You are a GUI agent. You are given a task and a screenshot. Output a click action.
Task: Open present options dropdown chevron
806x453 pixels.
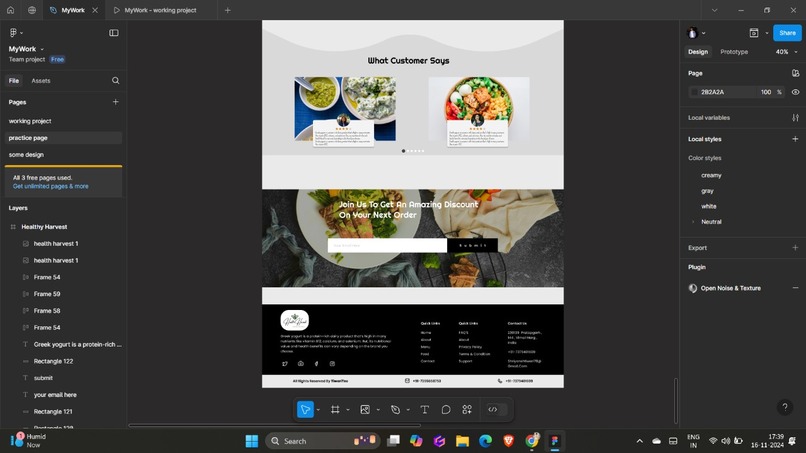[766, 33]
